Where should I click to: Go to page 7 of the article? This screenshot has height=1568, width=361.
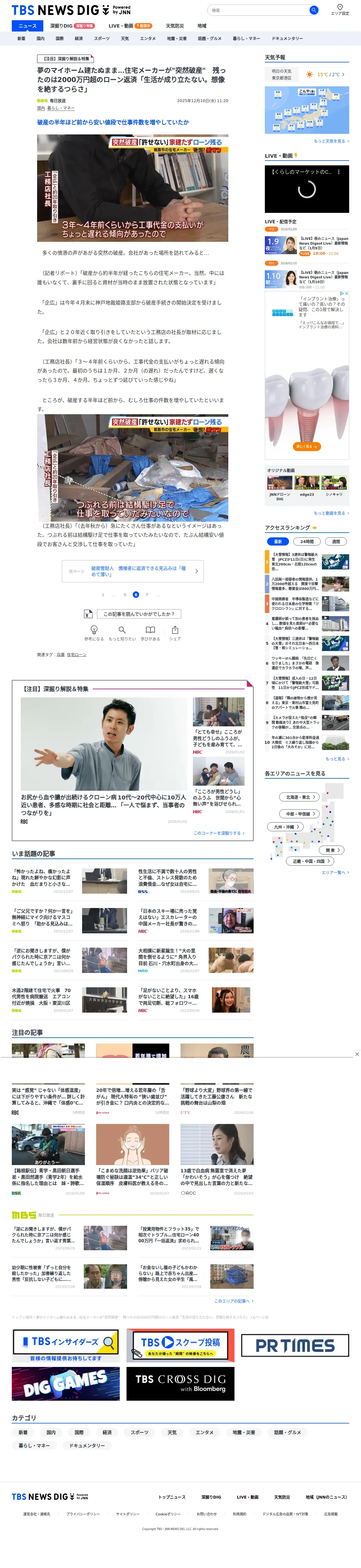147,595
